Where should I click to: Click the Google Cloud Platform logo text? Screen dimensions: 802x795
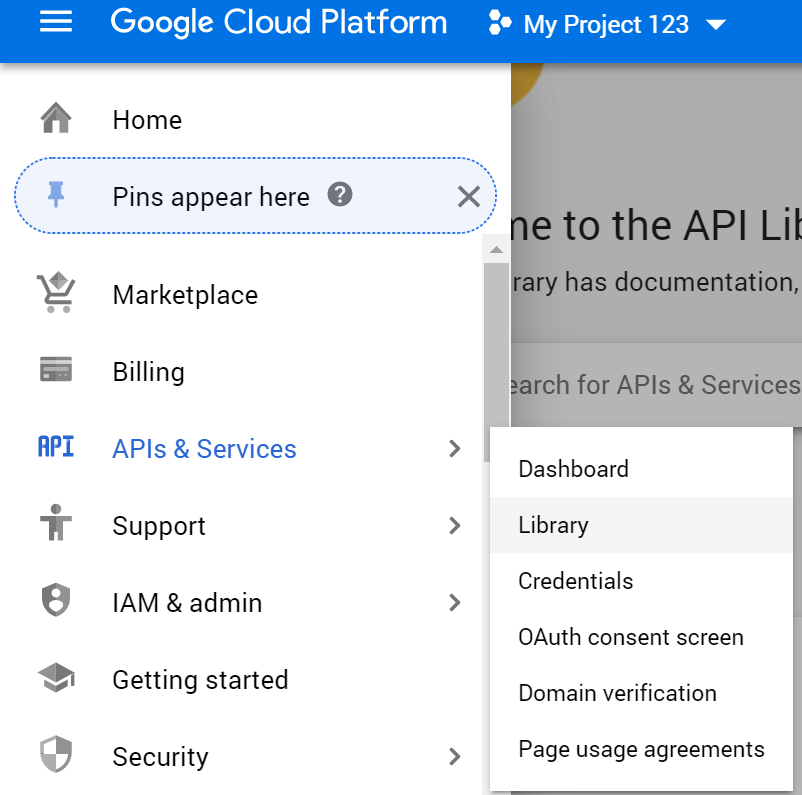tap(279, 23)
